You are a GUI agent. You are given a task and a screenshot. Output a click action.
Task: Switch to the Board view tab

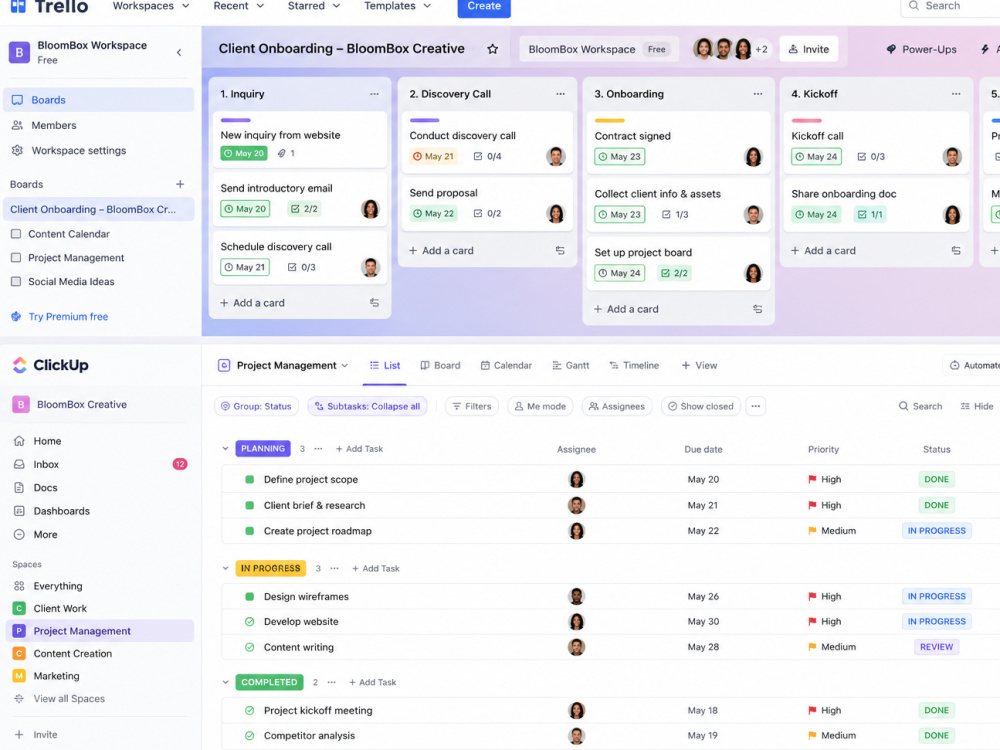[x=440, y=365]
